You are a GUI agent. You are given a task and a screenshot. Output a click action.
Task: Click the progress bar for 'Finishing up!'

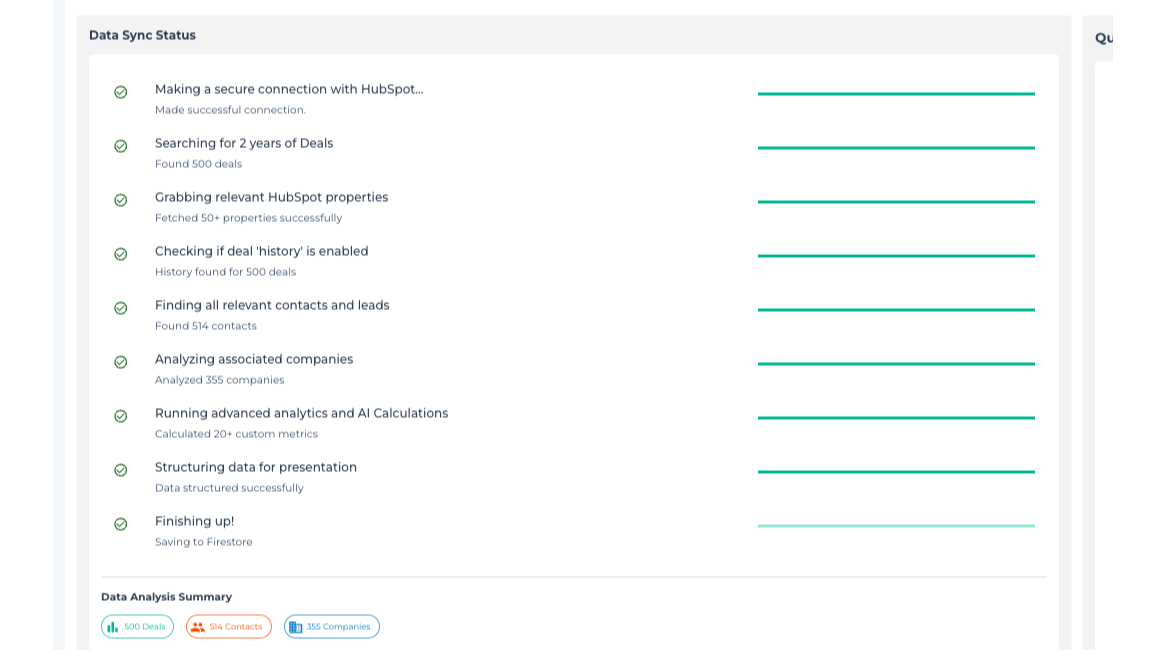pyautogui.click(x=896, y=524)
